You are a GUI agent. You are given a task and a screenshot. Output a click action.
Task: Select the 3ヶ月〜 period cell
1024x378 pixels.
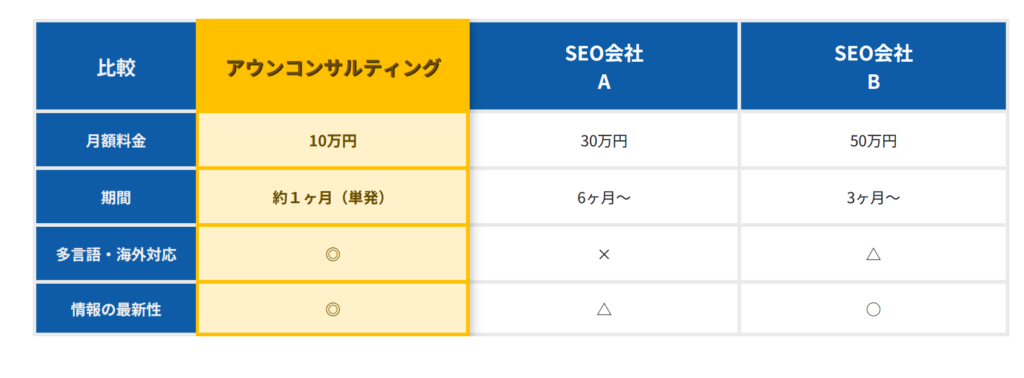pos(873,198)
